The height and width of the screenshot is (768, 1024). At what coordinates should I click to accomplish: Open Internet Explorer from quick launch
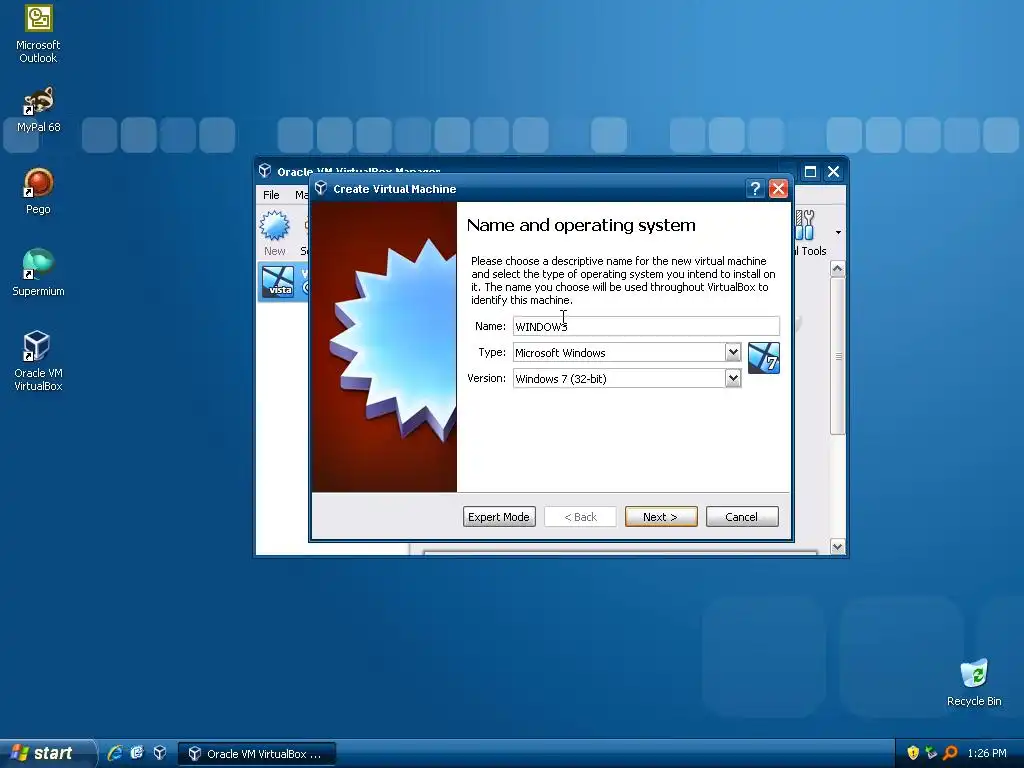pos(115,753)
